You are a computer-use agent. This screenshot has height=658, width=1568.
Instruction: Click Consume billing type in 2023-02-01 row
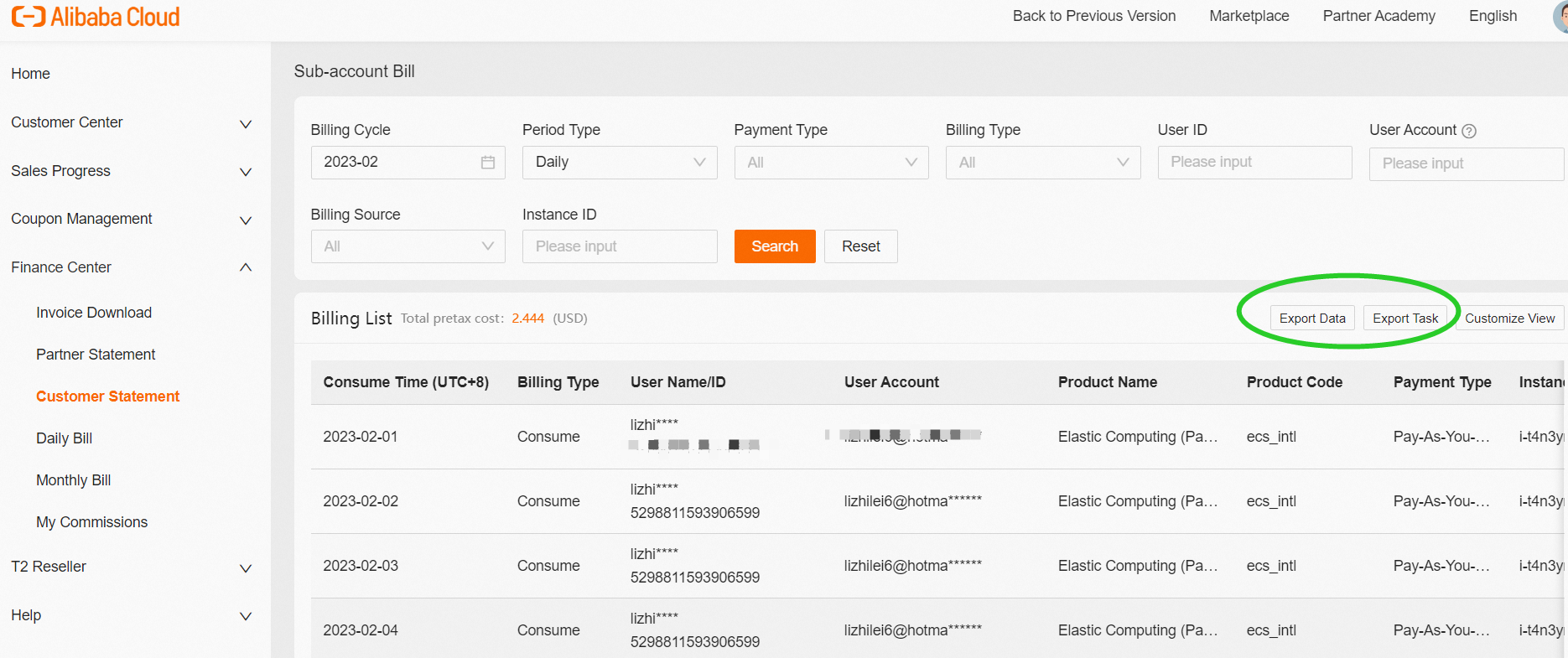click(x=548, y=437)
